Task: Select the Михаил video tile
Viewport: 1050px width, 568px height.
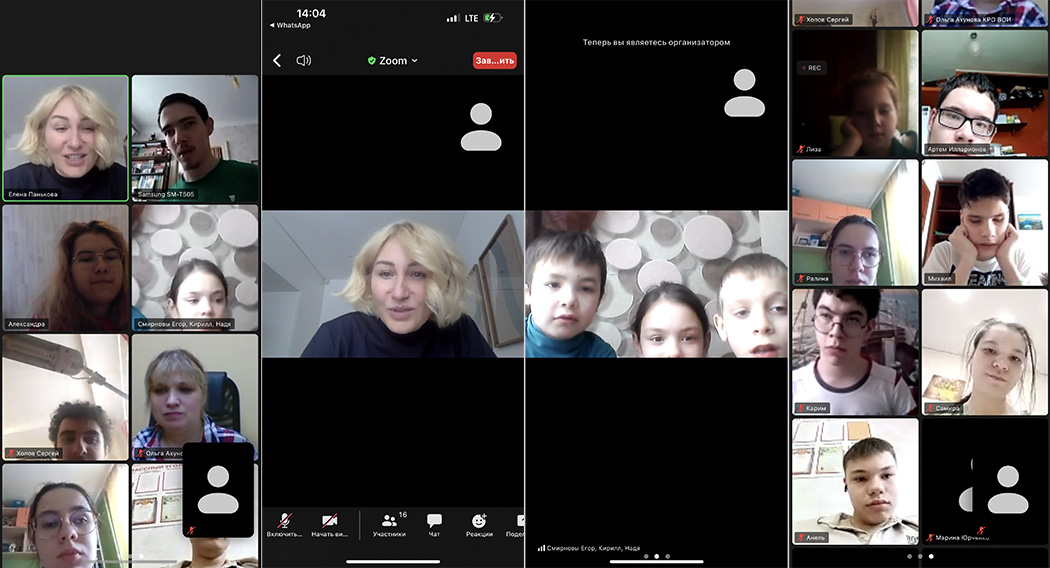Action: [984, 222]
